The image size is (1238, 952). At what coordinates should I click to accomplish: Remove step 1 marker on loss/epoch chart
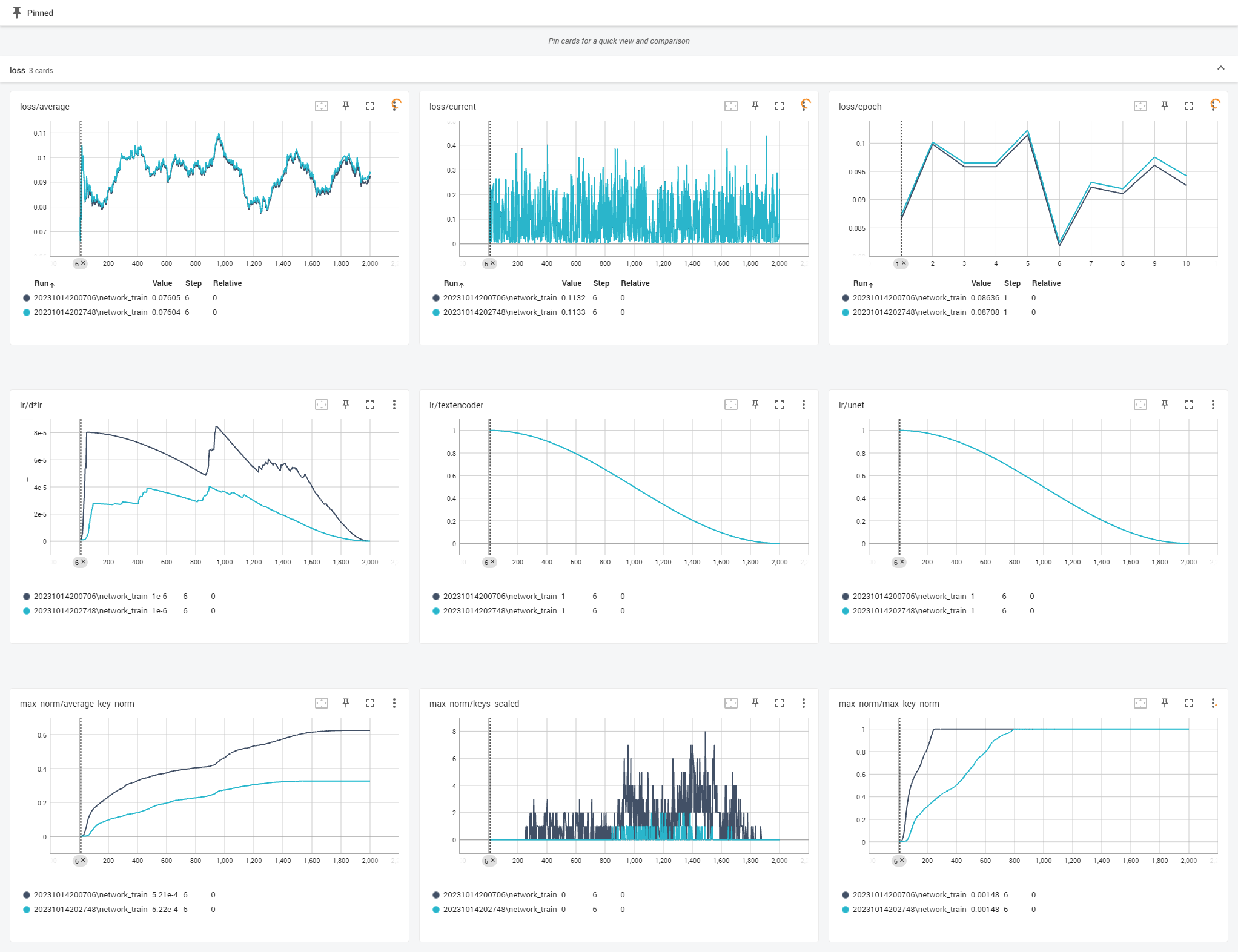click(904, 263)
